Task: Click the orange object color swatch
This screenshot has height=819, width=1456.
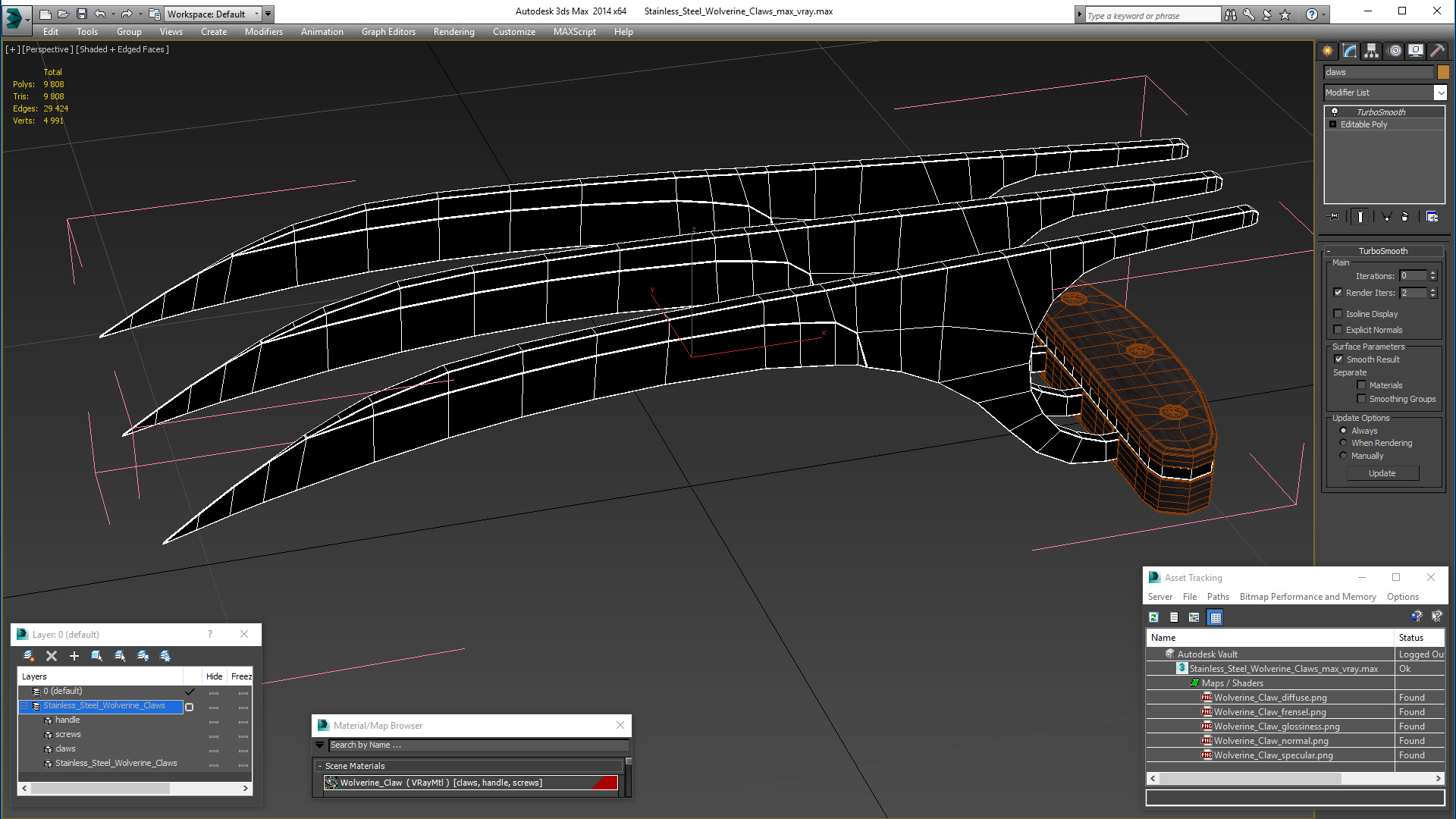Action: click(x=1443, y=72)
